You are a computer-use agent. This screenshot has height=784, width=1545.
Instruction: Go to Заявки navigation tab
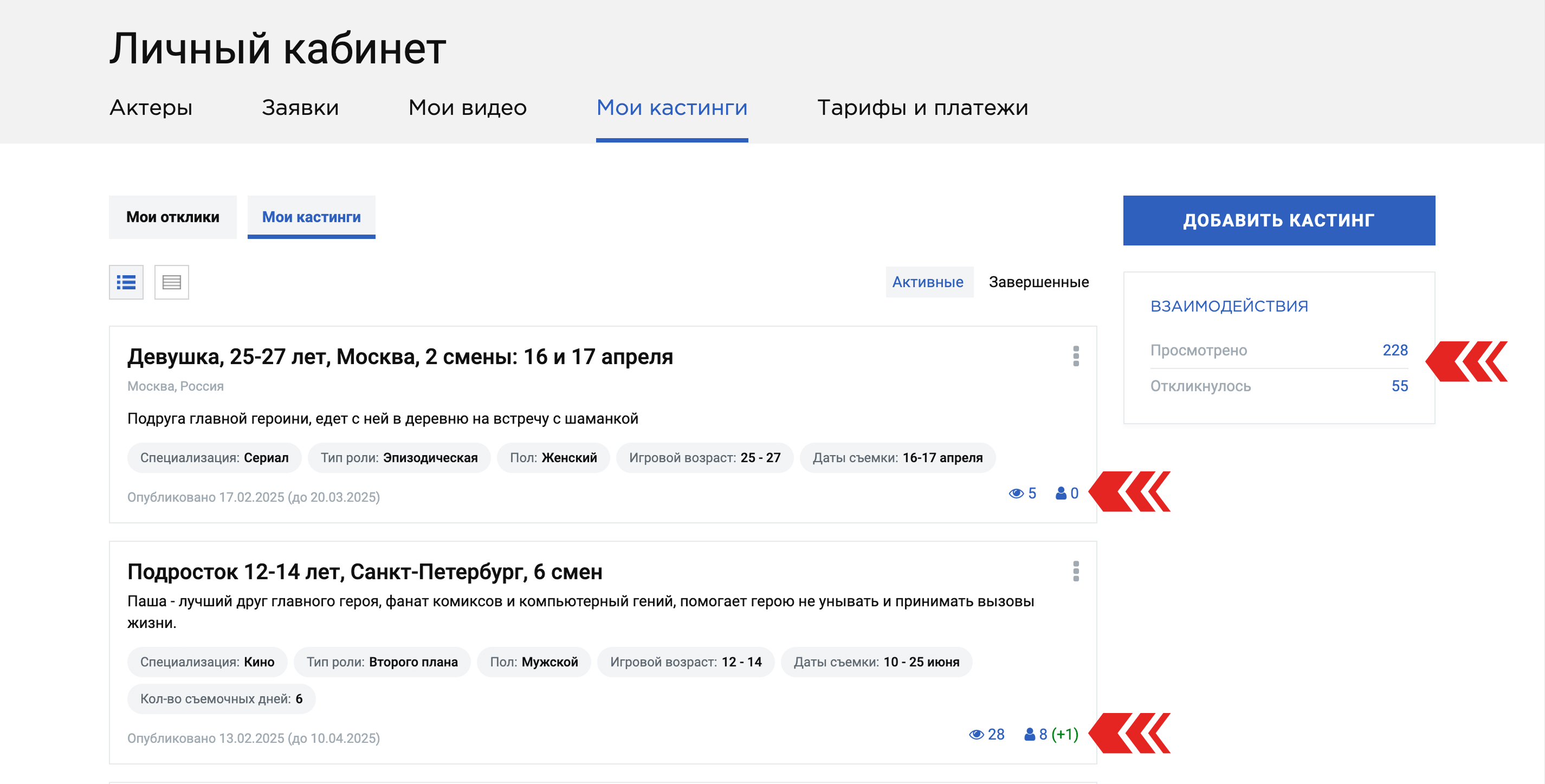300,108
